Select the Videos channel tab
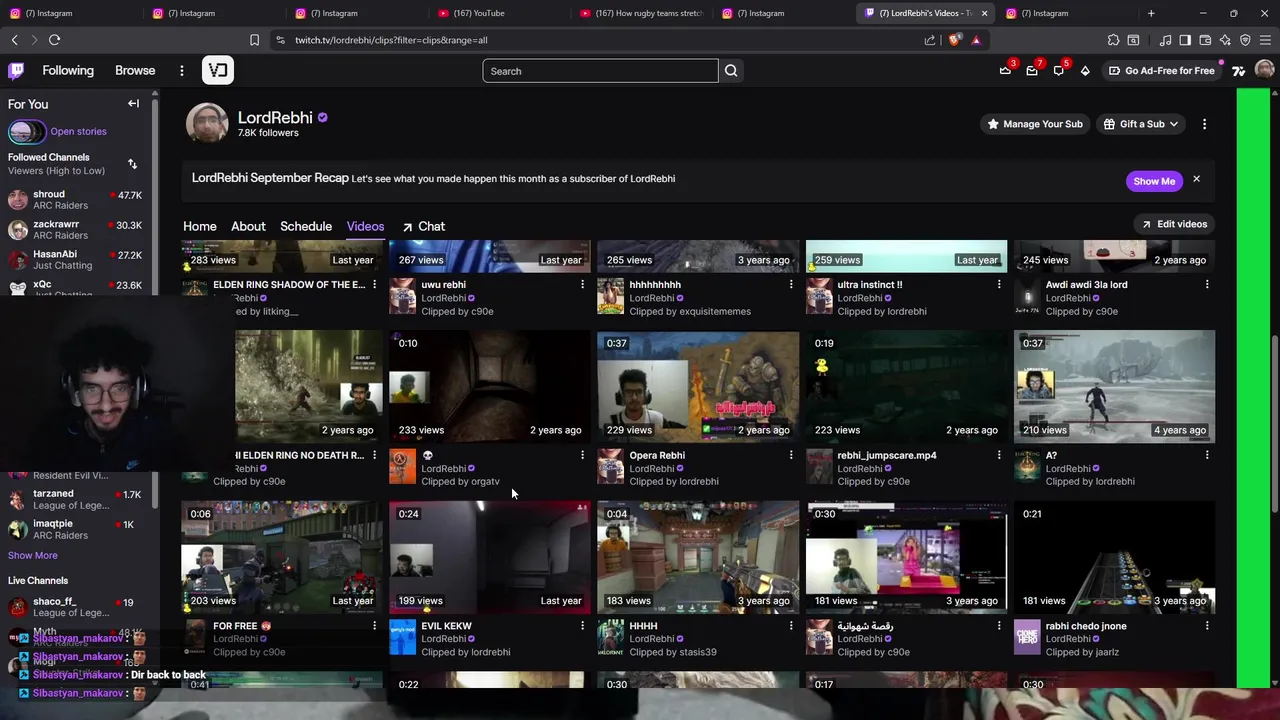 (x=365, y=227)
